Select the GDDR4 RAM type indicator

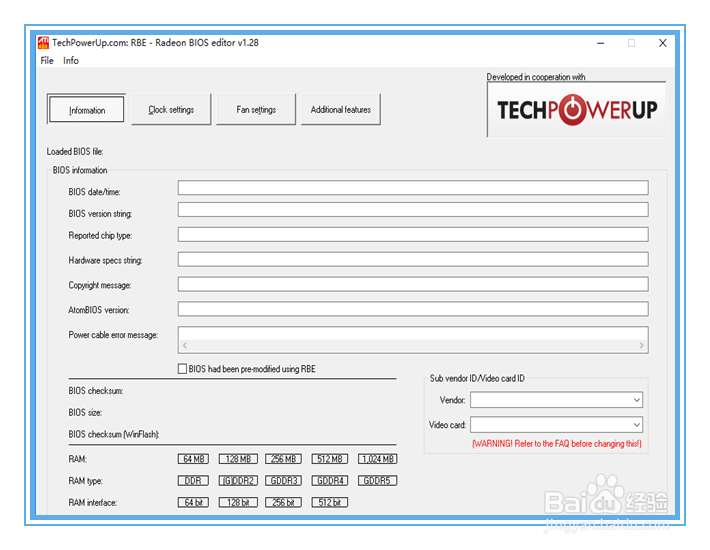pos(330,481)
